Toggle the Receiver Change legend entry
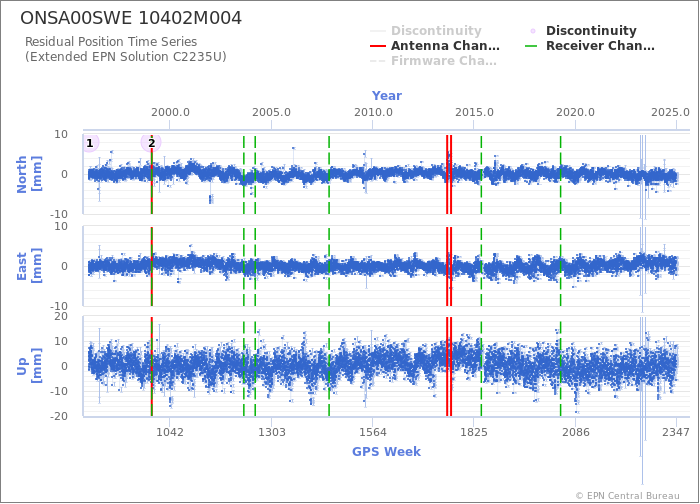The height and width of the screenshot is (504, 700). click(590, 46)
